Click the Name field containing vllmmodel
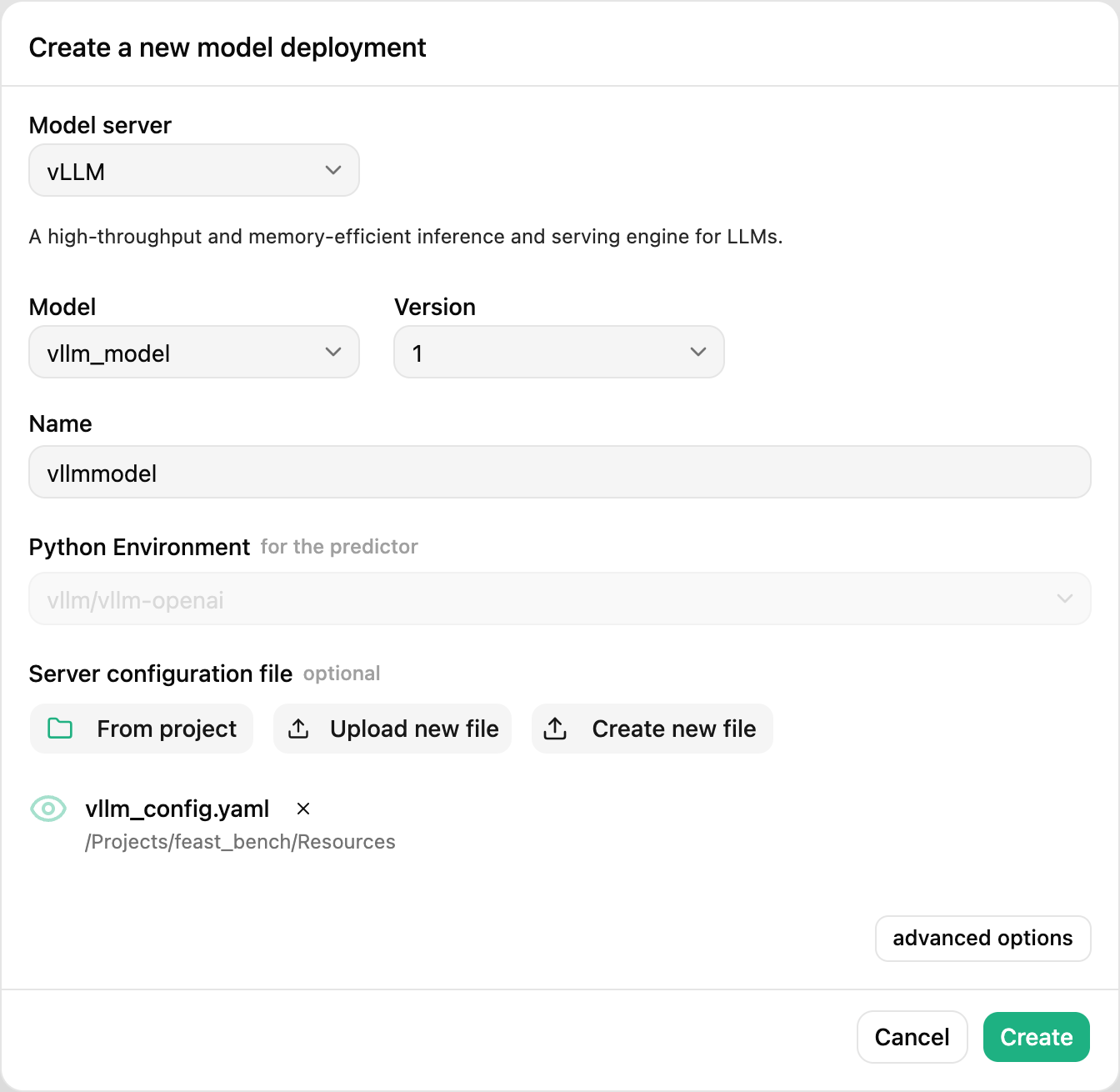Viewport: 1120px width, 1092px height. coord(560,472)
